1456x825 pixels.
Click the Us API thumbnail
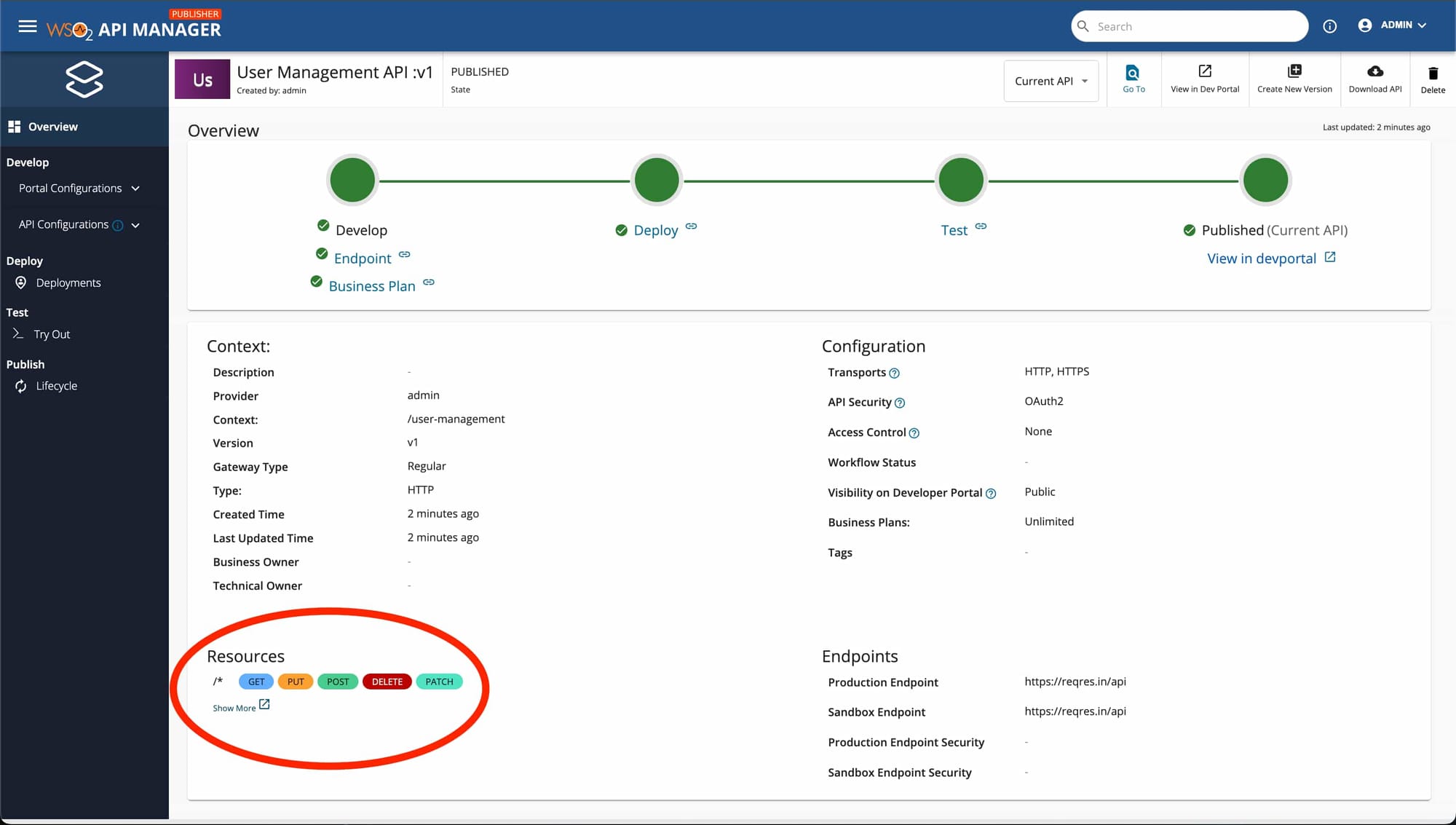[202, 79]
